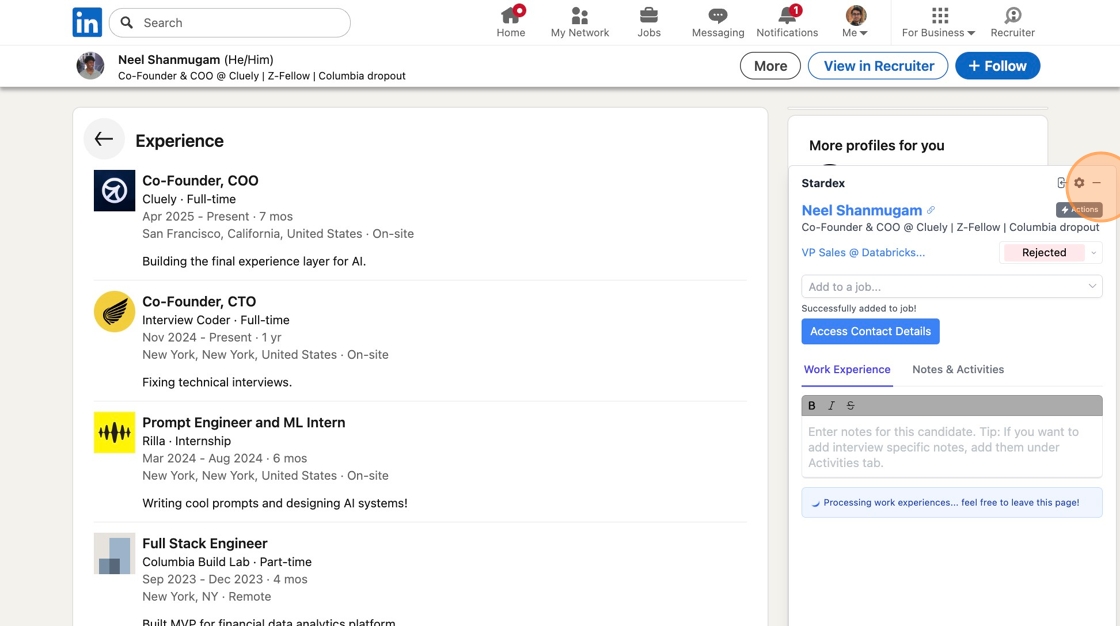Click the Cluely · Full-time line
Image resolution: width=1120 pixels, height=626 pixels.
tap(189, 199)
